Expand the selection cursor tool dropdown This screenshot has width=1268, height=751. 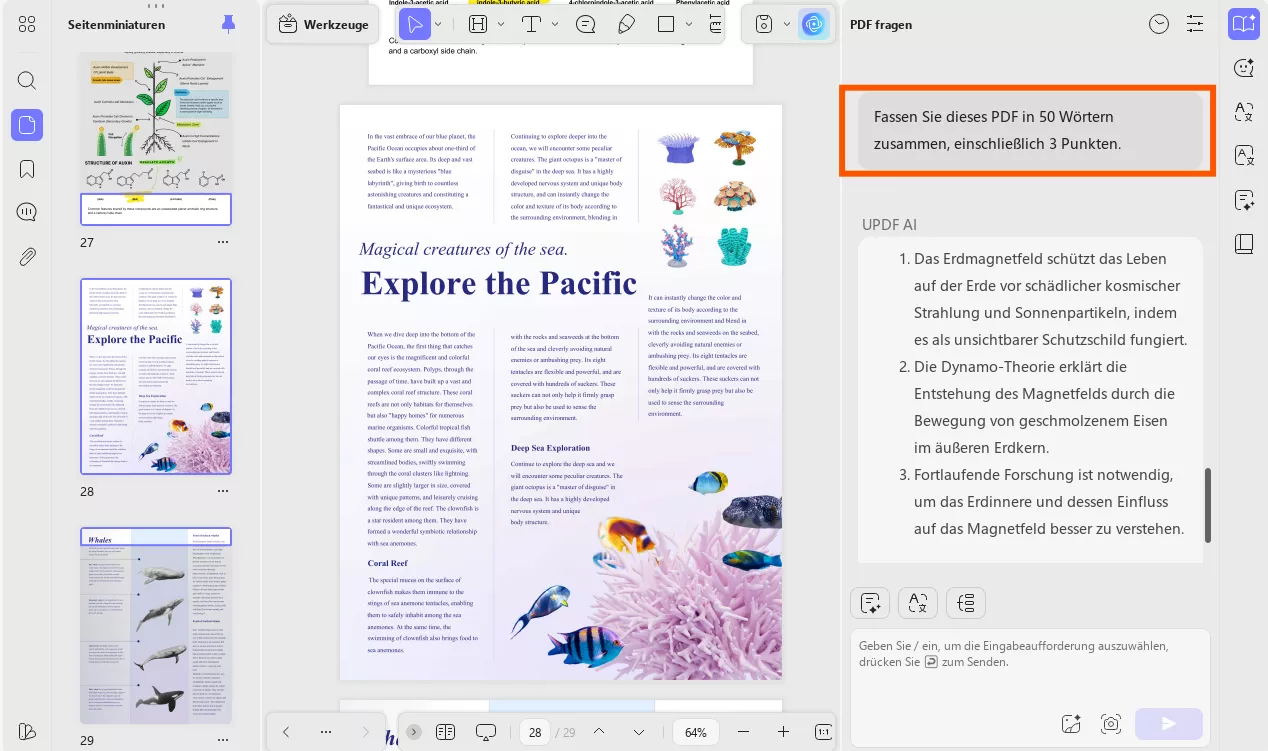(438, 25)
